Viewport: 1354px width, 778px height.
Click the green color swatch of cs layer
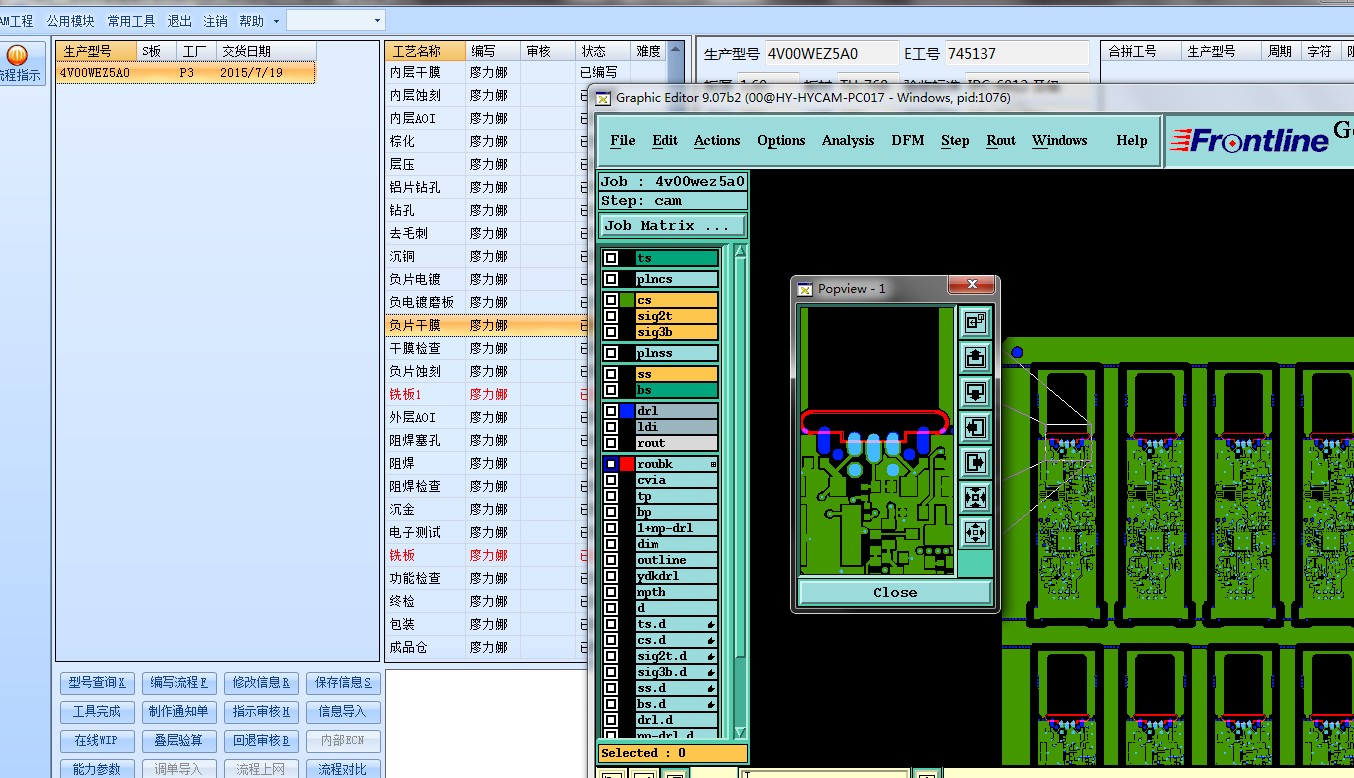click(x=627, y=300)
